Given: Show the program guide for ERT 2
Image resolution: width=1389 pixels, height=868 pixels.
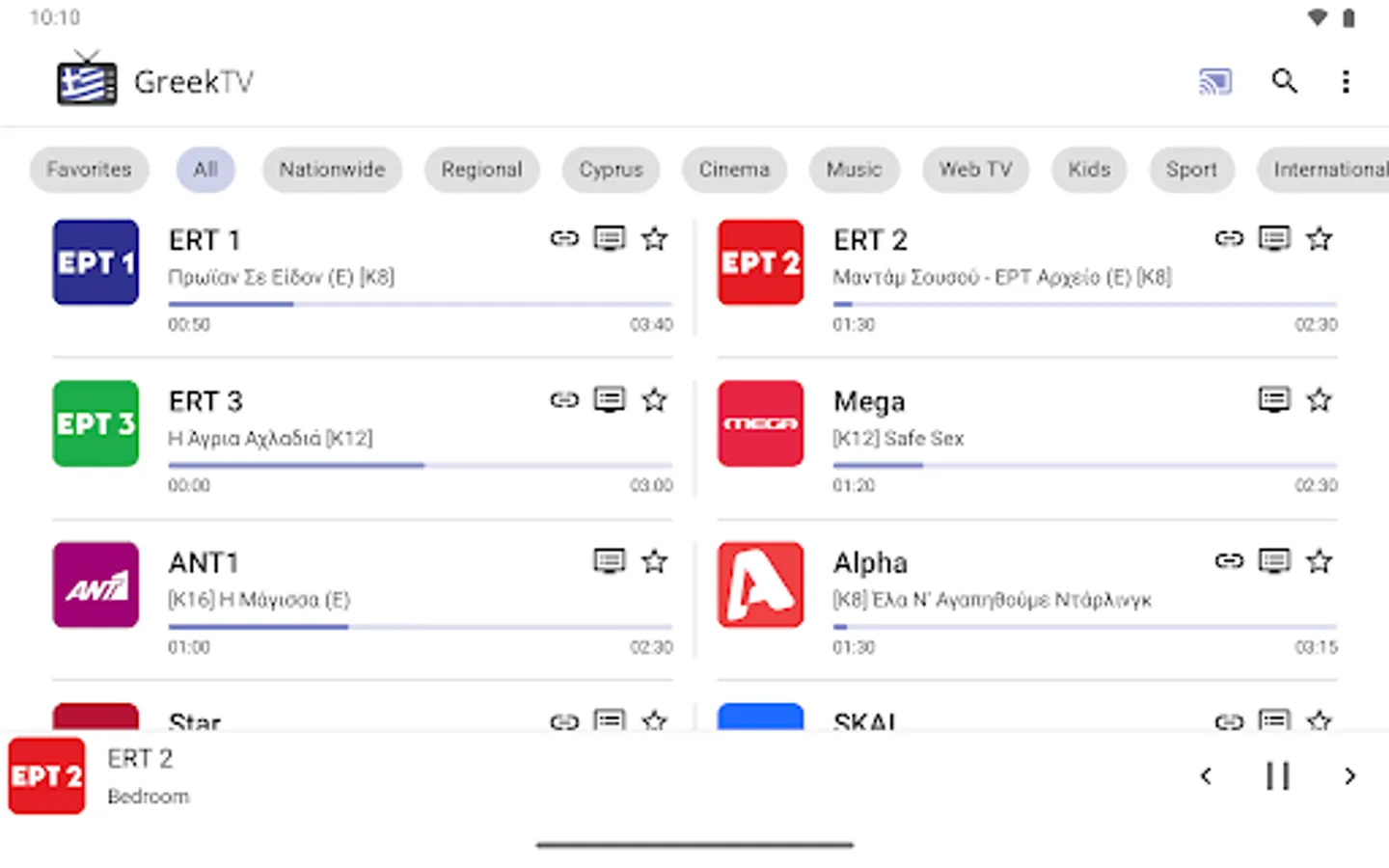Looking at the screenshot, I should [x=1274, y=238].
